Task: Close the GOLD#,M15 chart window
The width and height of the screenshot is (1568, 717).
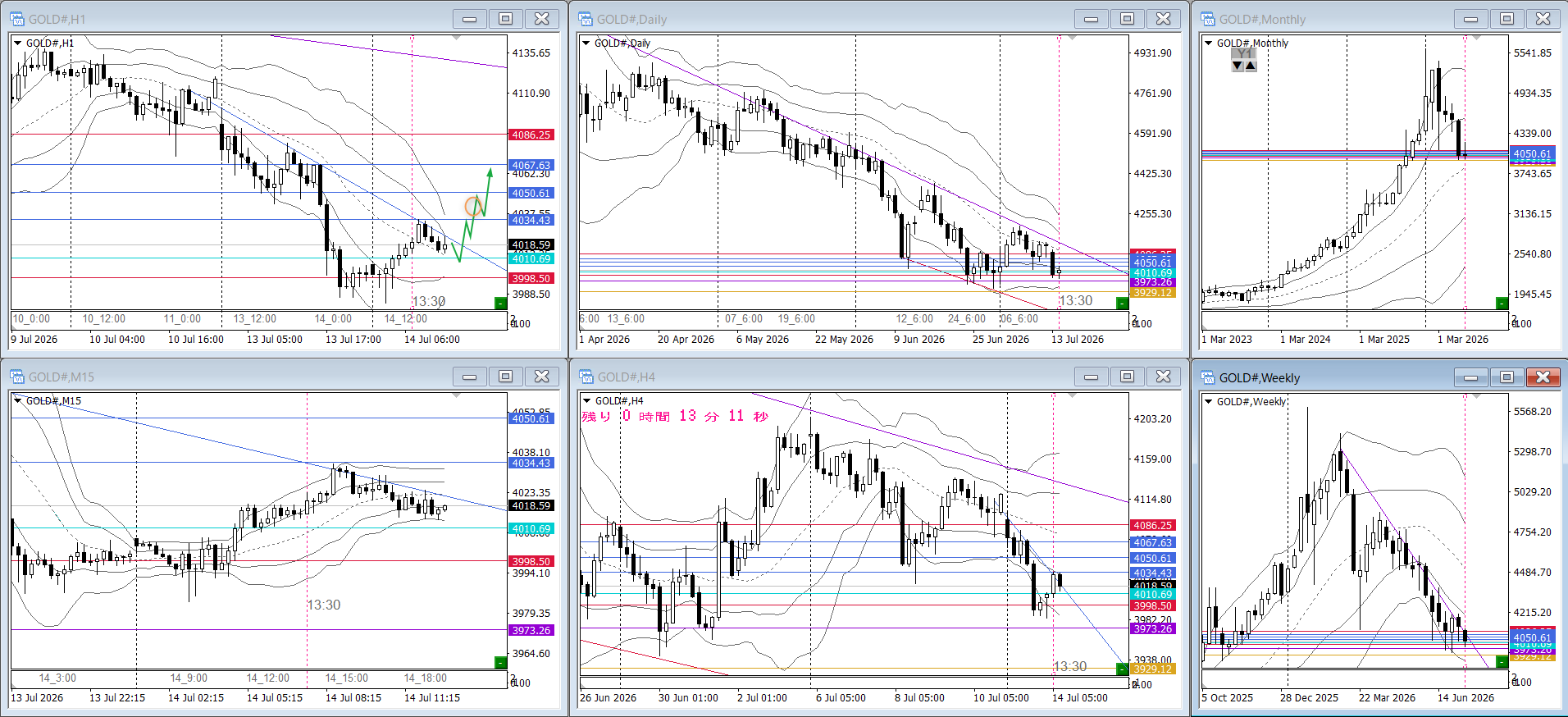Action: click(x=542, y=377)
